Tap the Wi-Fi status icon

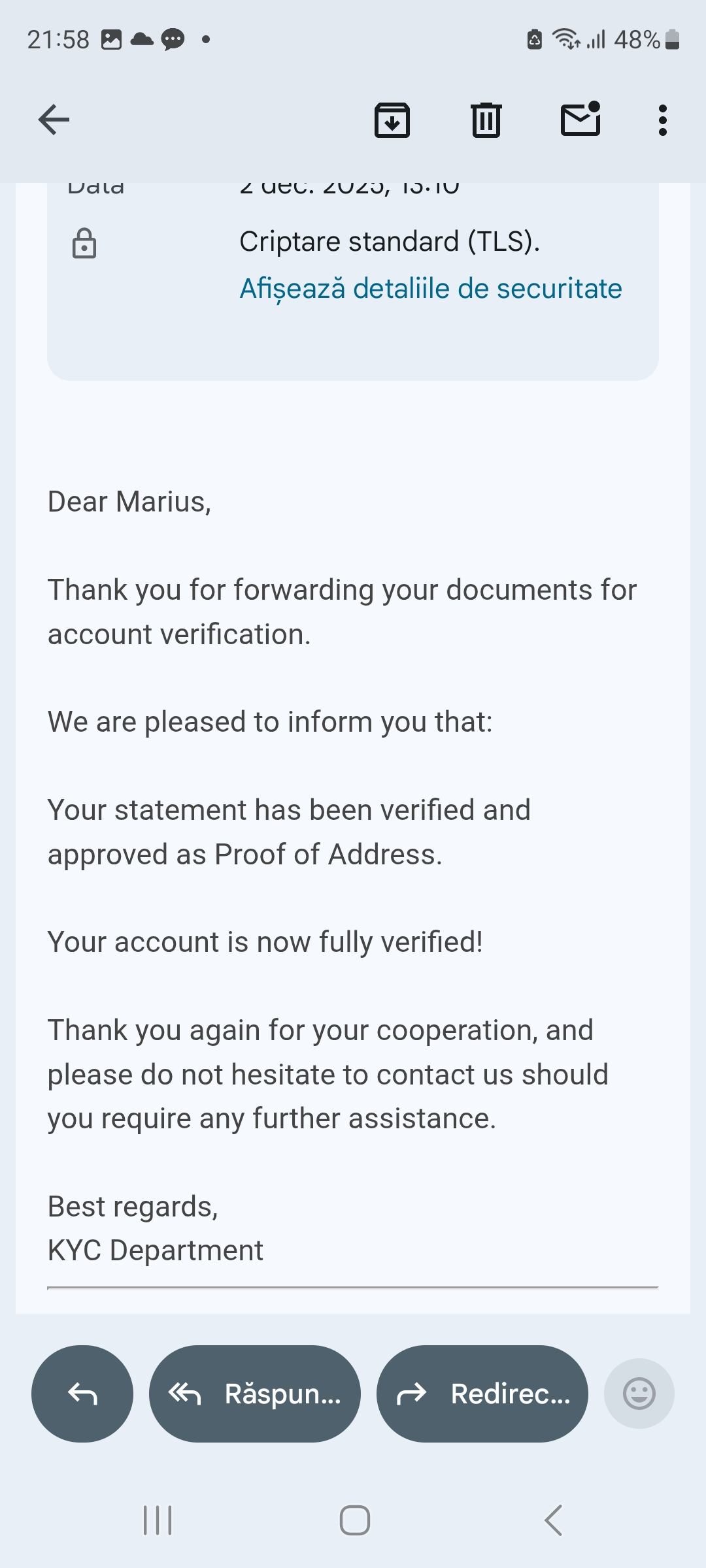pos(565,39)
